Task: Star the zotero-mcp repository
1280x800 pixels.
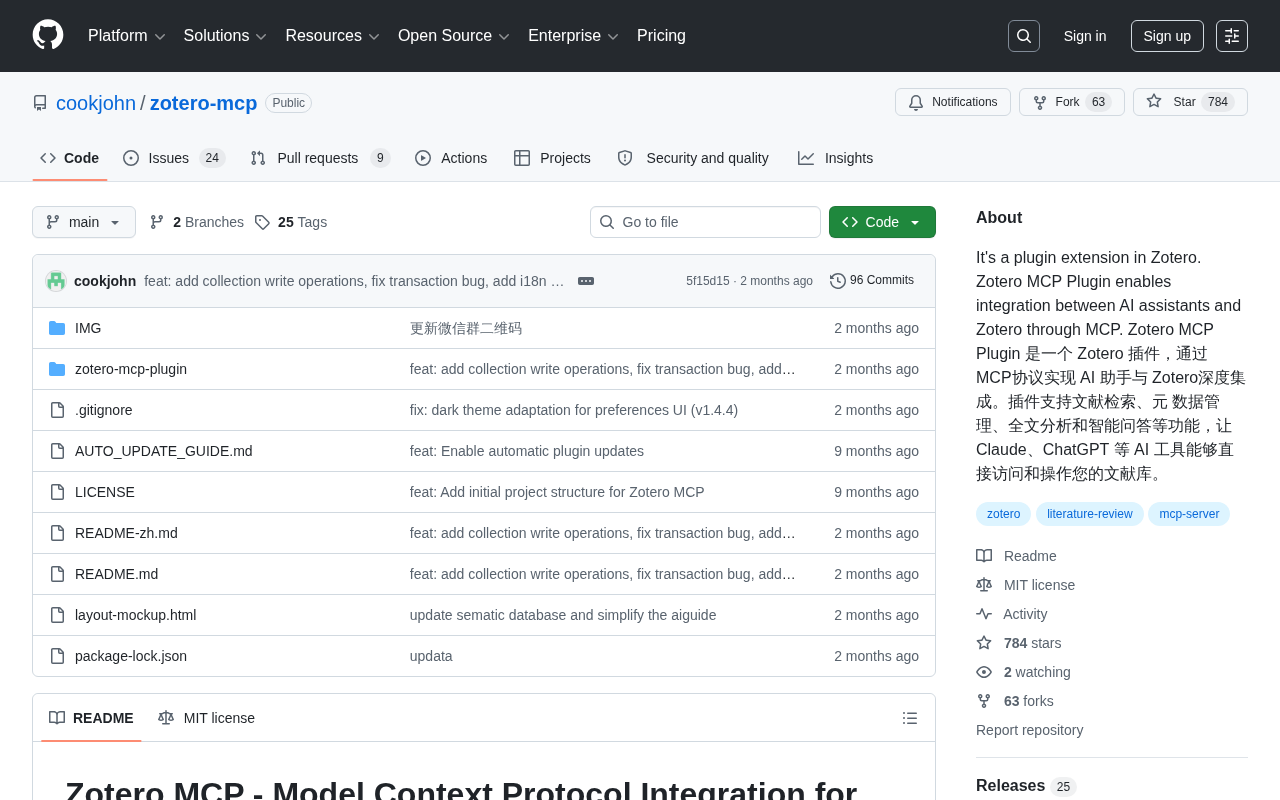Action: pos(1190,102)
